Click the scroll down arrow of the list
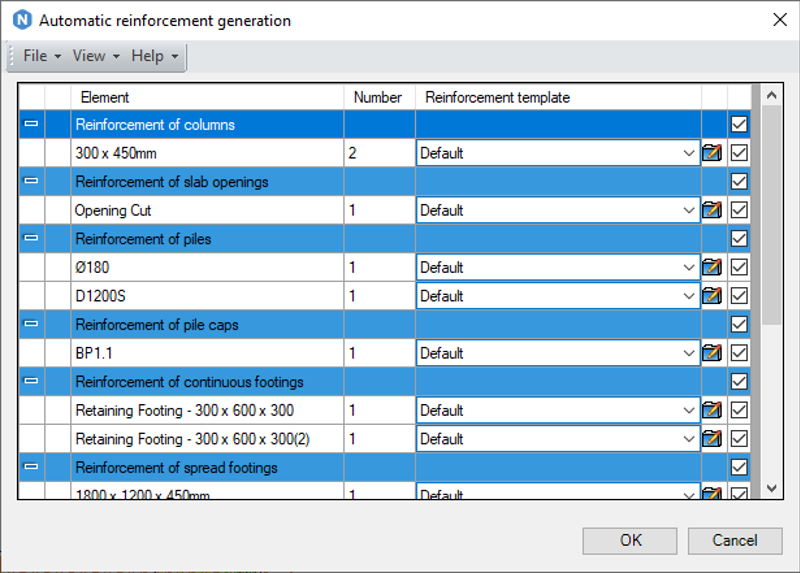Viewport: 800px width, 573px height. click(x=771, y=488)
